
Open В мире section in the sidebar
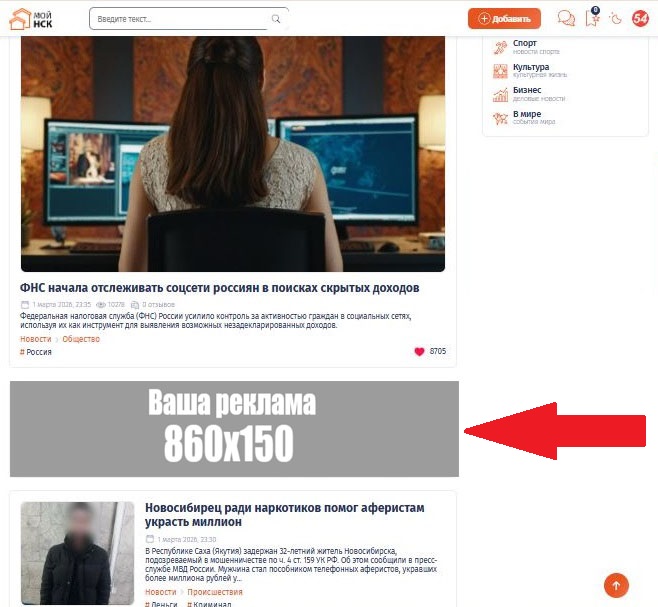coord(526,115)
